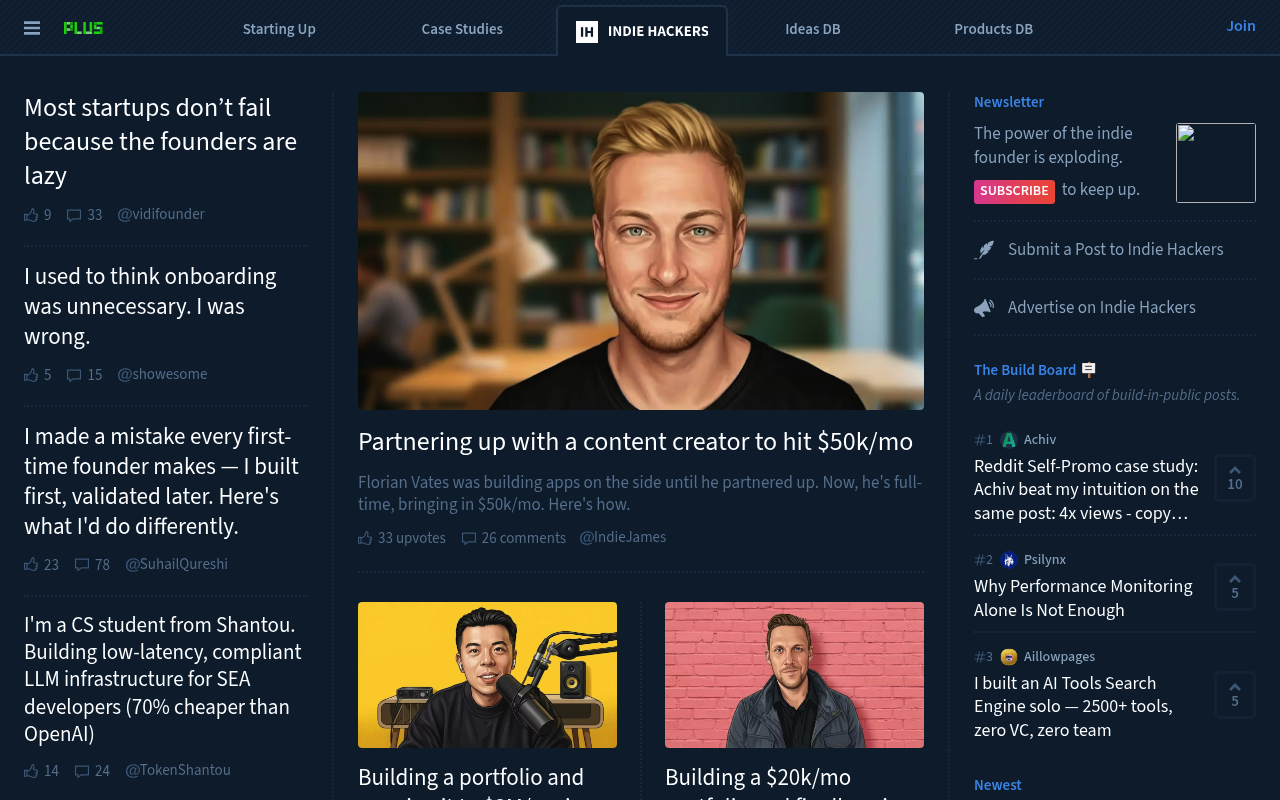Click the Build Board sign icon
The image size is (1280, 800).
[1089, 369]
